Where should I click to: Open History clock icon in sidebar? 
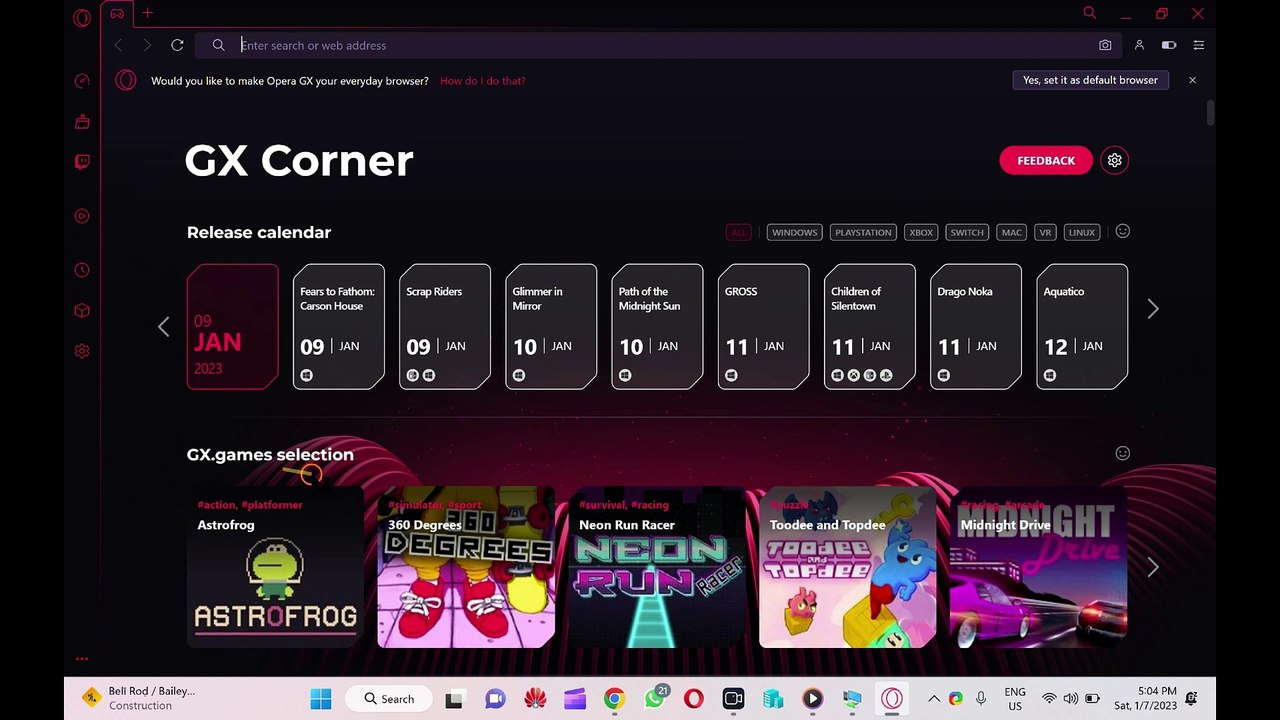(x=82, y=270)
